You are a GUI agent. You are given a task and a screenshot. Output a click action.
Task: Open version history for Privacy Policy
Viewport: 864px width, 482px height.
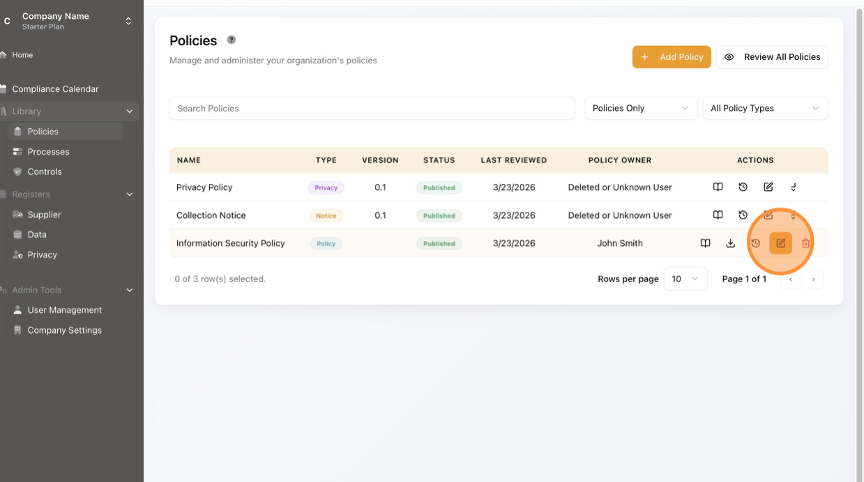[743, 187]
